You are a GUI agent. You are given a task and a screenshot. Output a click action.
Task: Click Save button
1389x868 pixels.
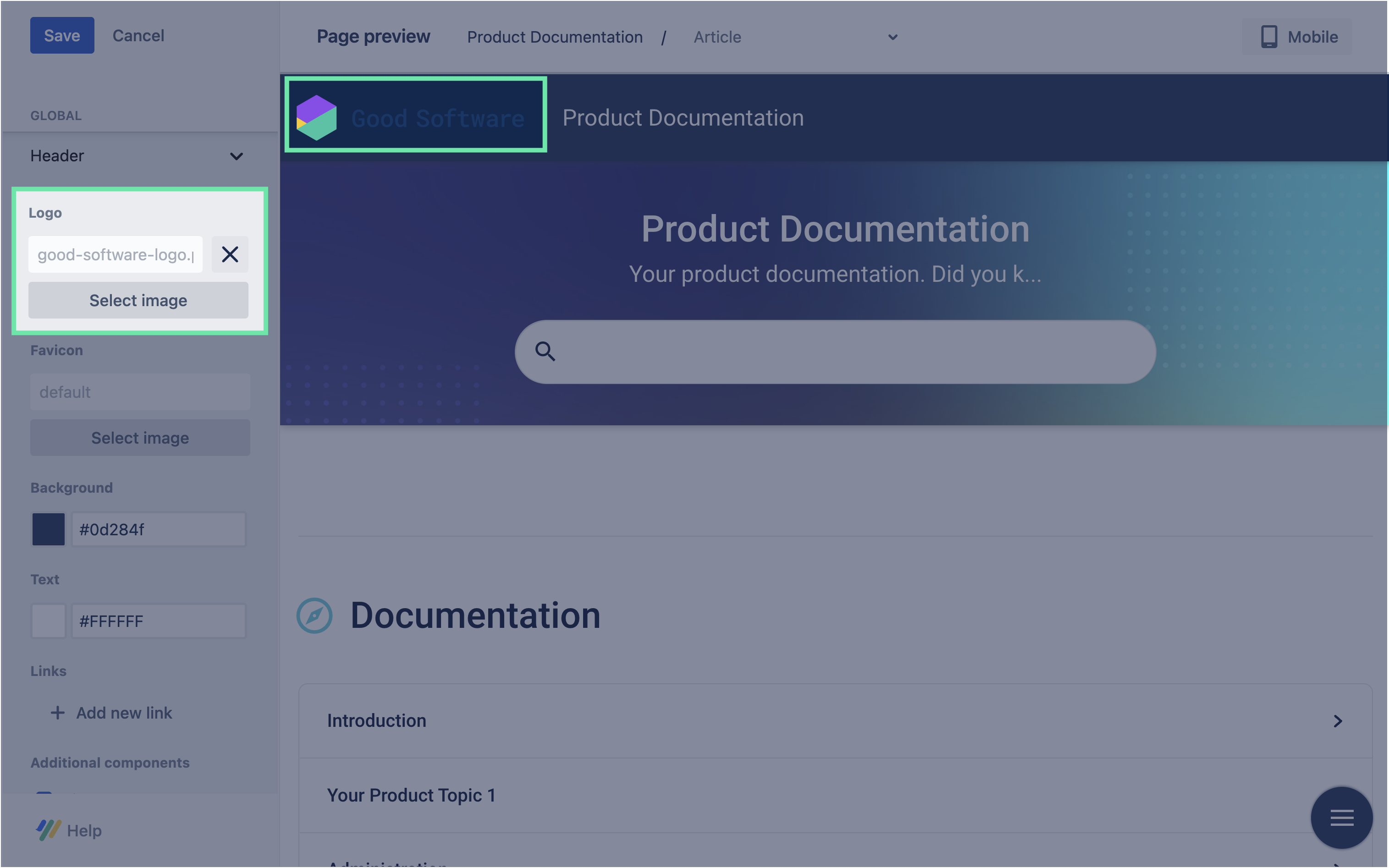tap(62, 36)
